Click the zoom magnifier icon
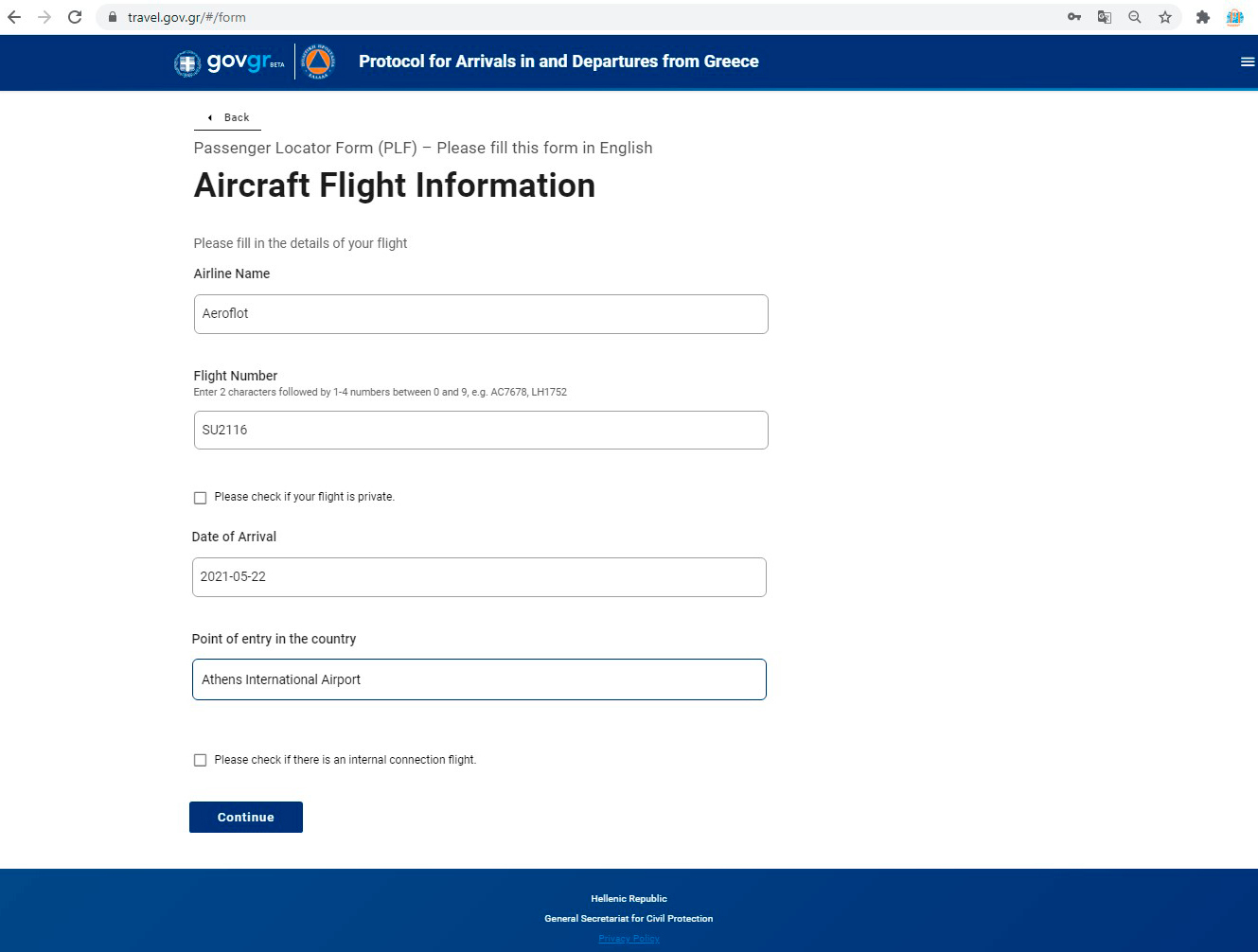This screenshot has height=952, width=1258. [x=1135, y=17]
